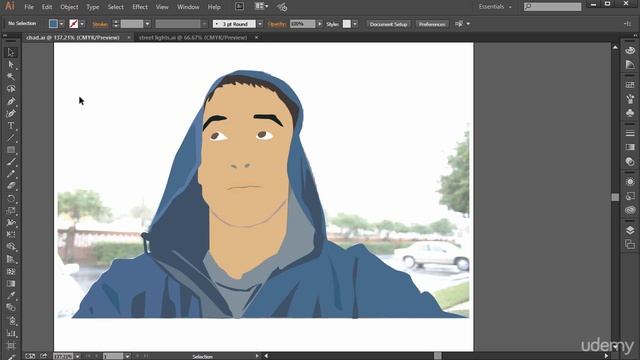Open the Fill color dropdown arrow
Image resolution: width=640 pixels, height=360 pixels.
tap(62, 24)
